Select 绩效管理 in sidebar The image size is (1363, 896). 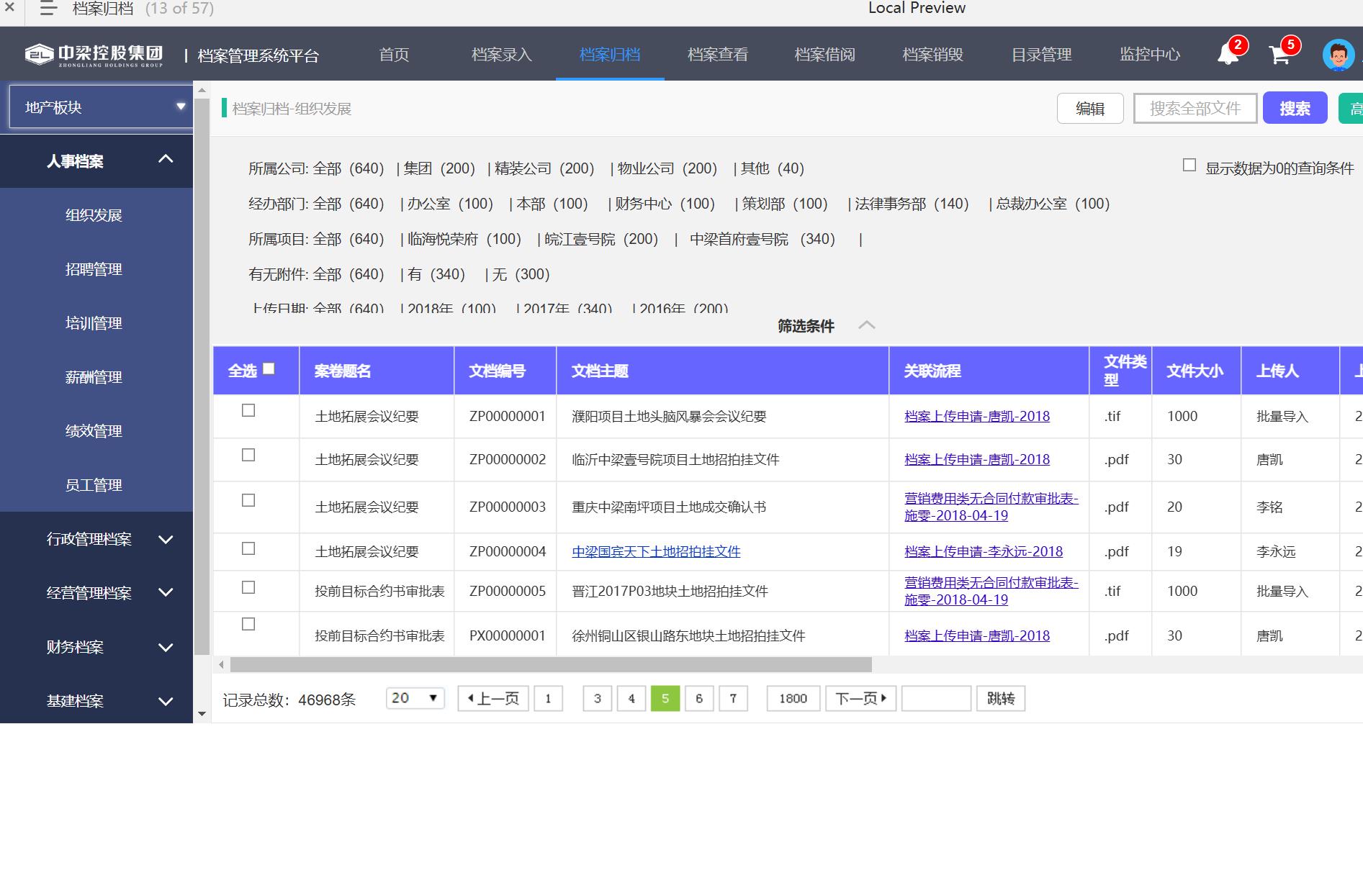(94, 431)
